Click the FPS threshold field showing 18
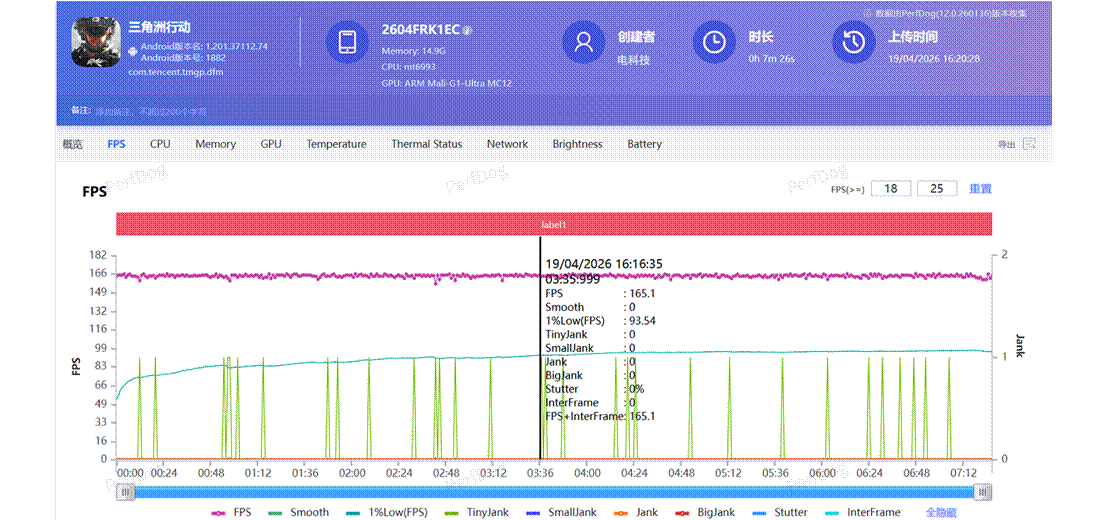This screenshot has width=1108, height=520. pyautogui.click(x=890, y=188)
